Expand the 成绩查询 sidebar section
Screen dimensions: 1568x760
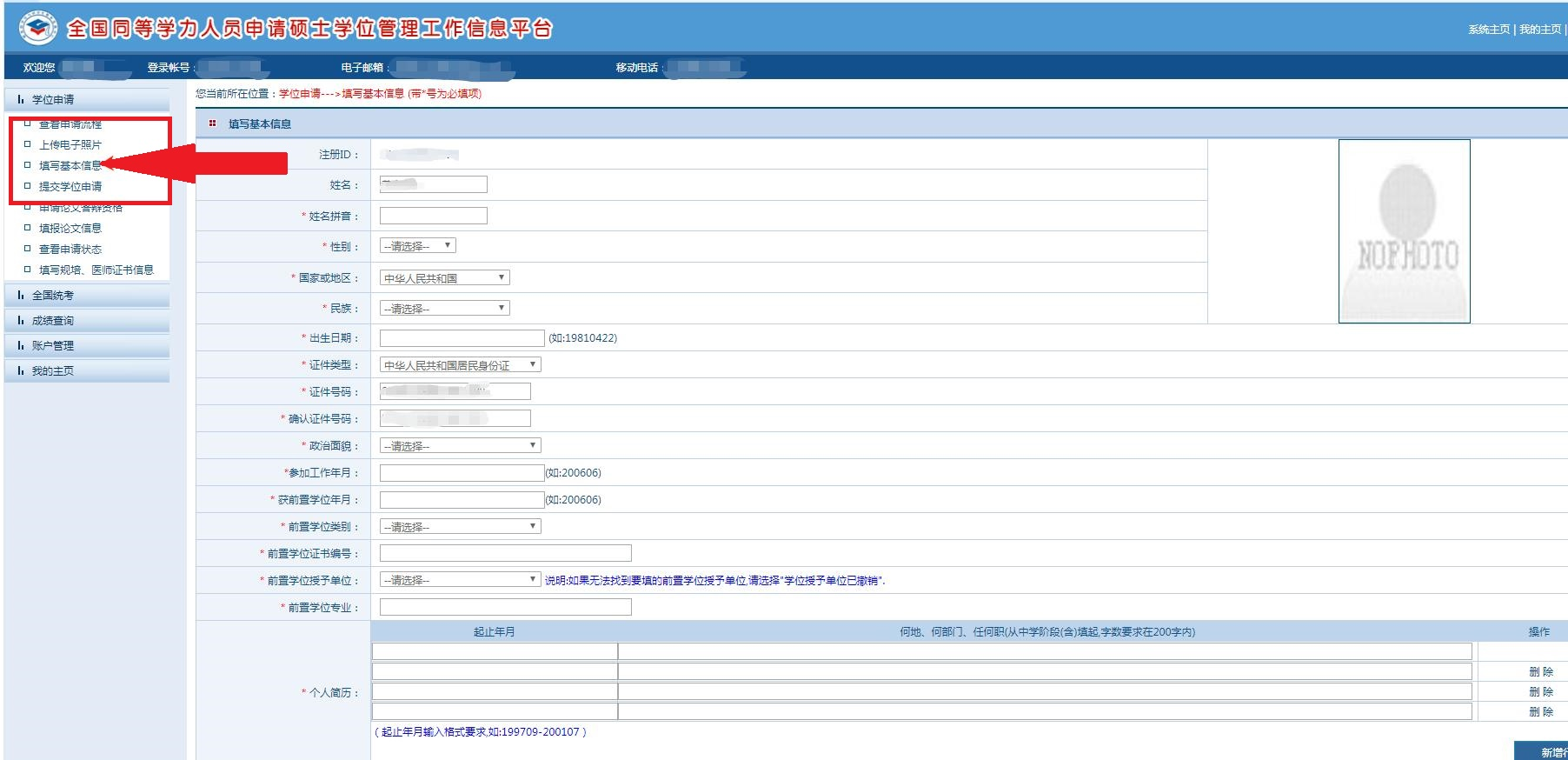pyautogui.click(x=53, y=321)
